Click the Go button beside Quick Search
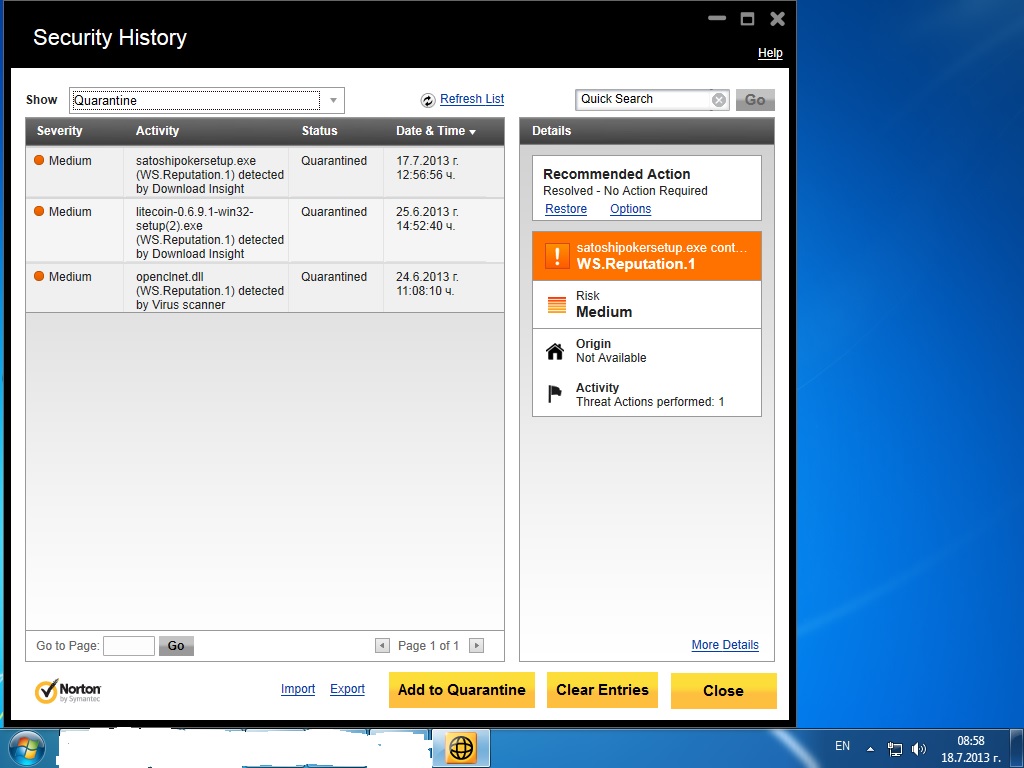This screenshot has width=1024, height=768. [755, 100]
